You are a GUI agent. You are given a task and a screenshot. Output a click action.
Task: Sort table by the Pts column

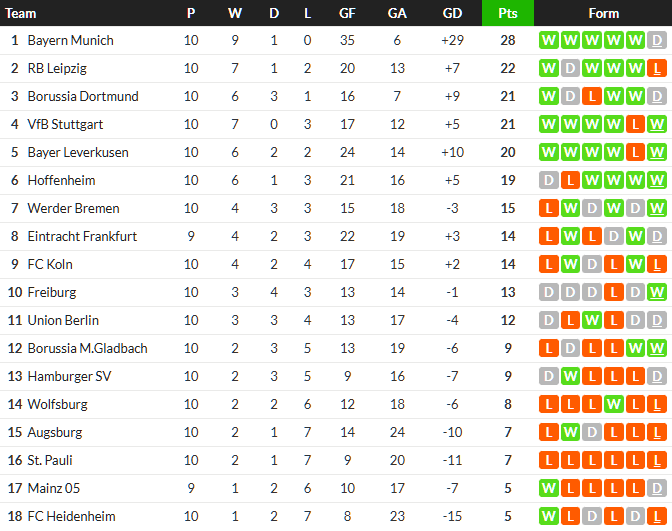point(507,13)
